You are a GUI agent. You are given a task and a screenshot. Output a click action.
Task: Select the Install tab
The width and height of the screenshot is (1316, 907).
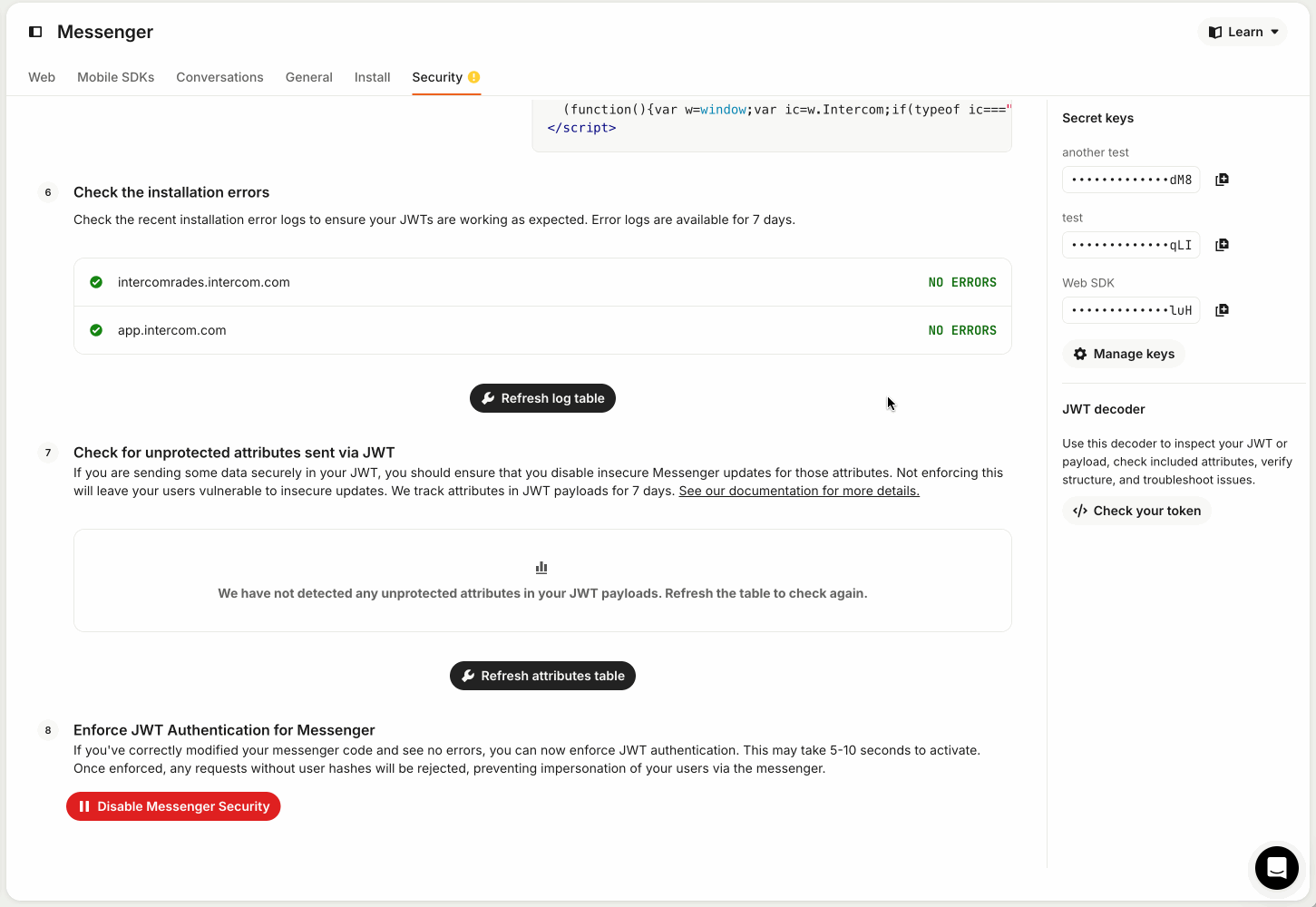[372, 77]
